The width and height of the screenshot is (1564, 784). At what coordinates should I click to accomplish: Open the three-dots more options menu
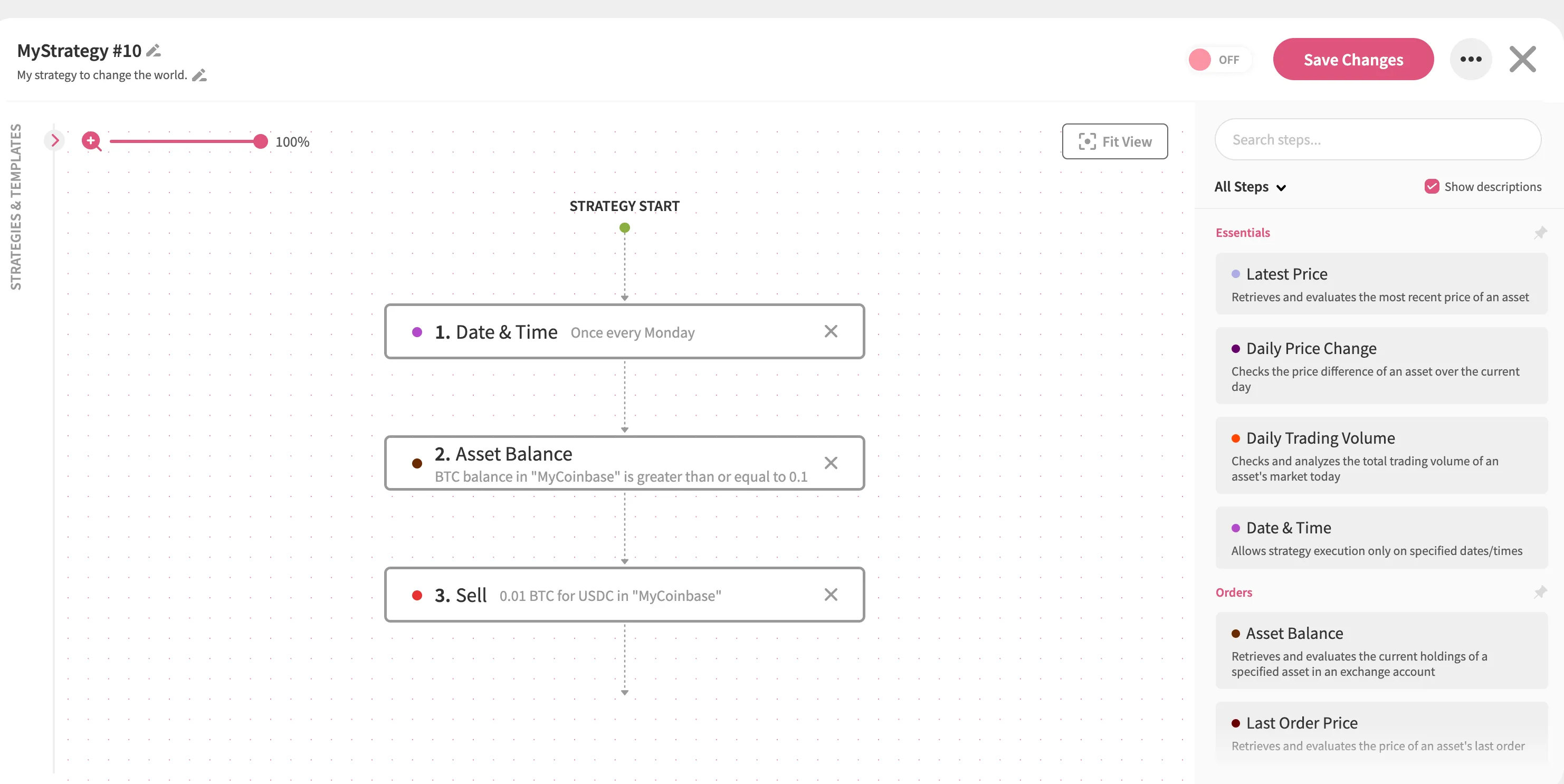(x=1471, y=60)
